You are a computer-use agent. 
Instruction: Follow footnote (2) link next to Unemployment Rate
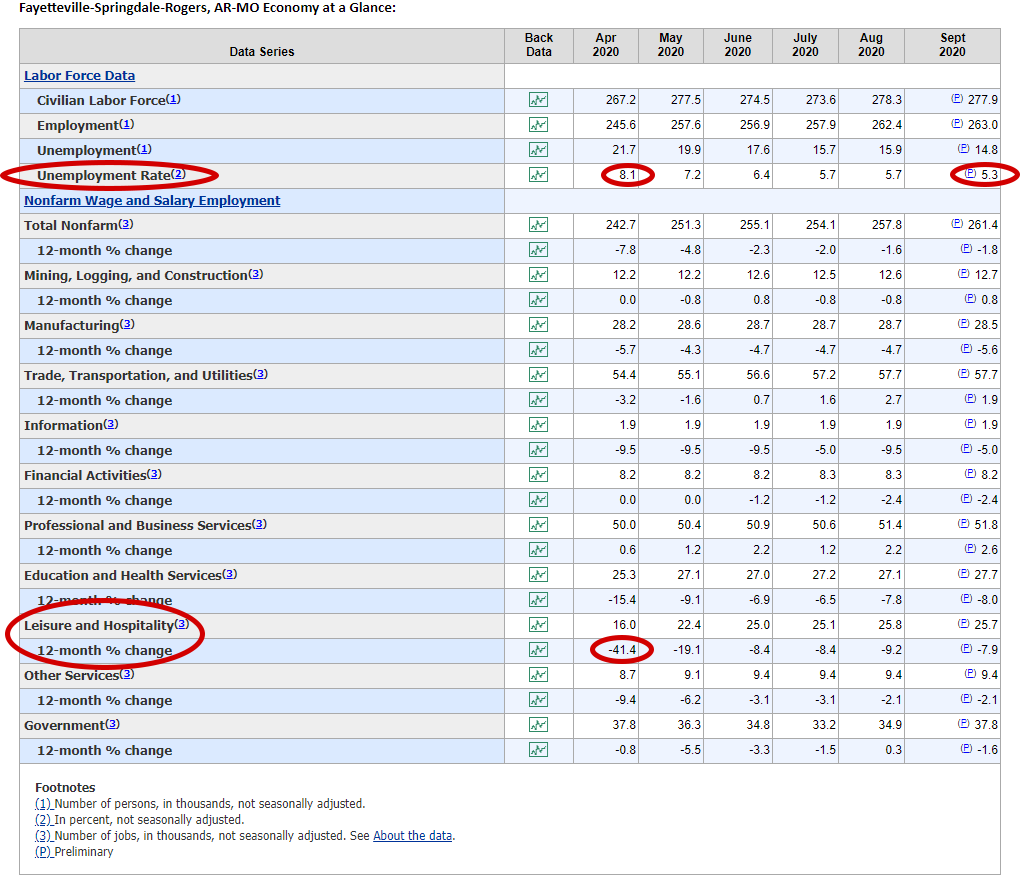(x=178, y=174)
